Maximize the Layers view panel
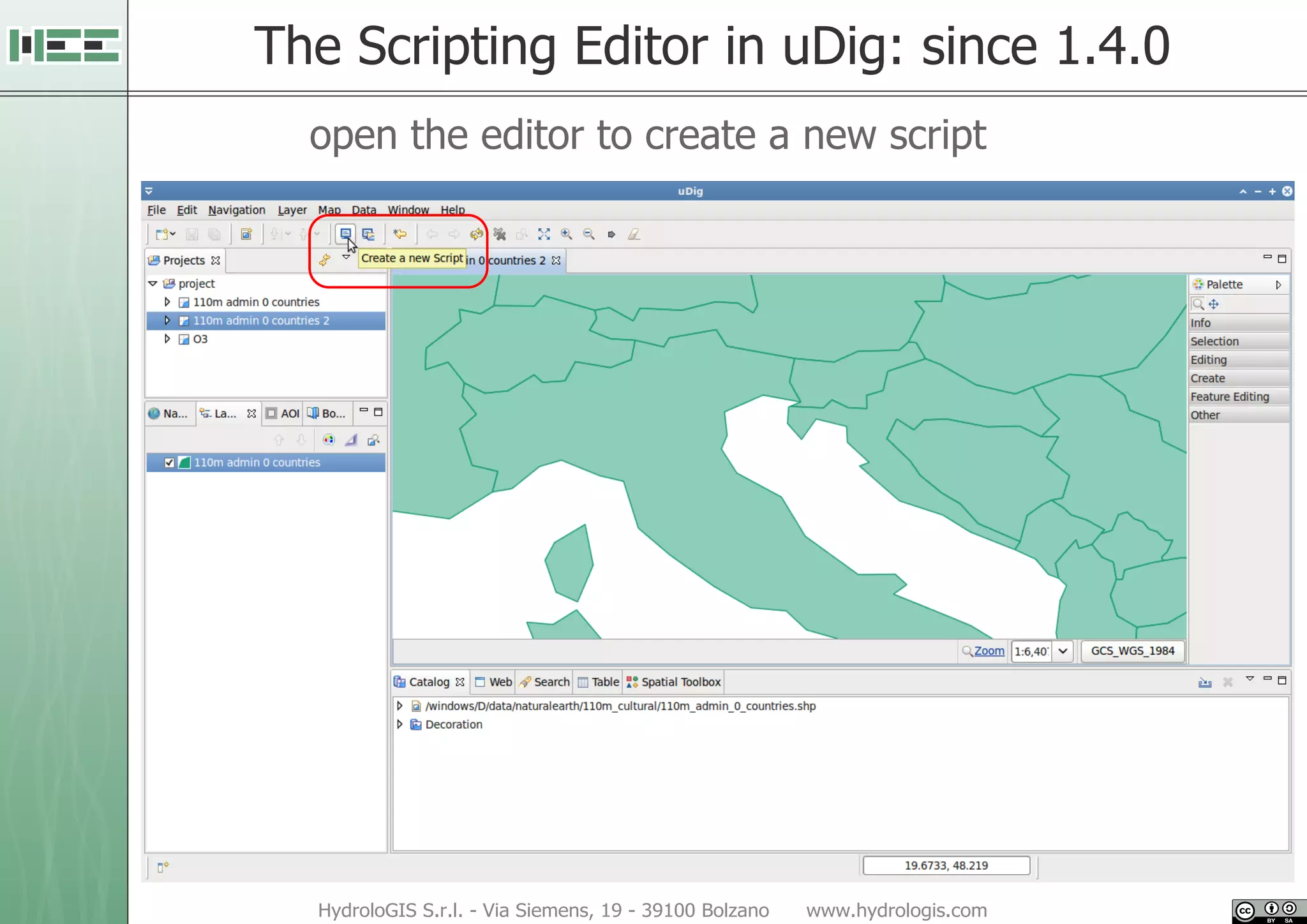The height and width of the screenshot is (924, 1307). [378, 412]
